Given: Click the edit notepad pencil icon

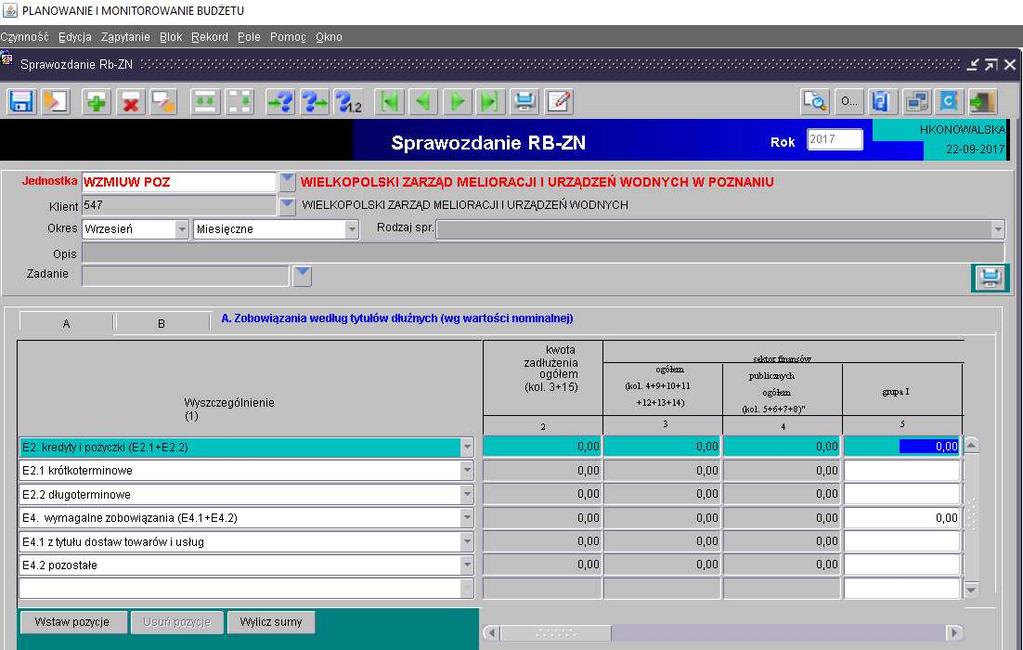Looking at the screenshot, I should [560, 102].
